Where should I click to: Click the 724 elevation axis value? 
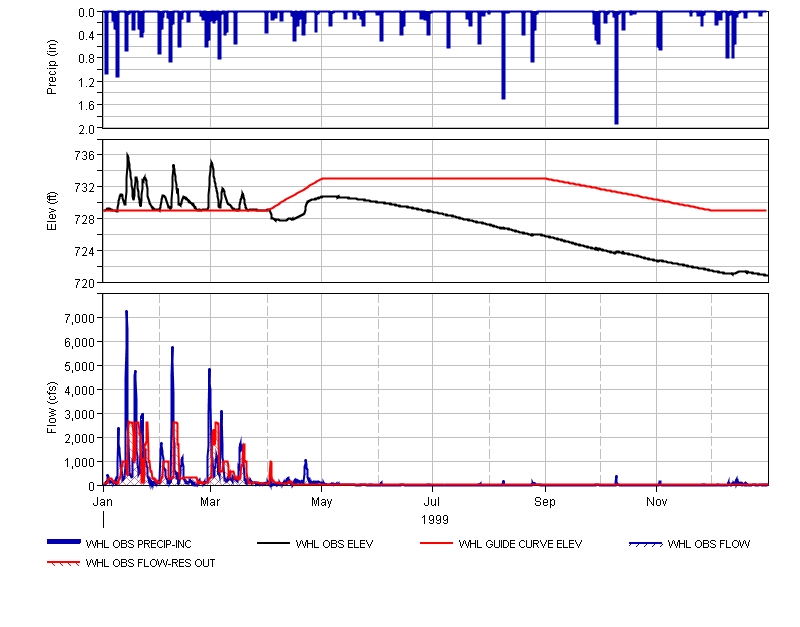[x=85, y=251]
